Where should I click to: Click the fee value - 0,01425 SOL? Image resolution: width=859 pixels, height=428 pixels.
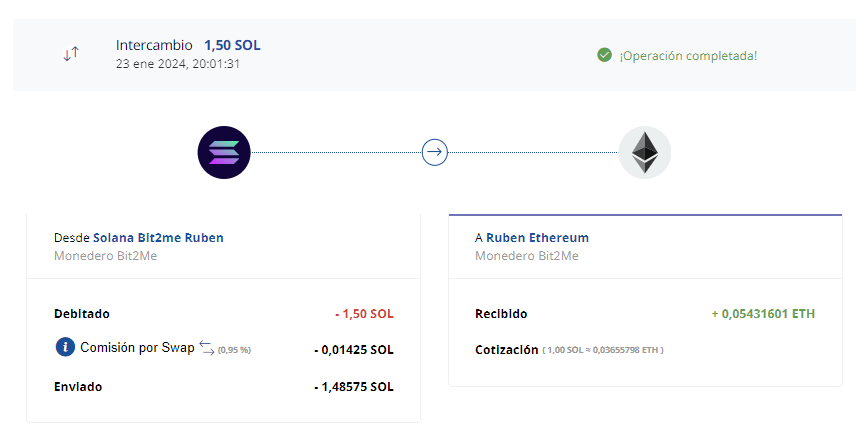[354, 350]
